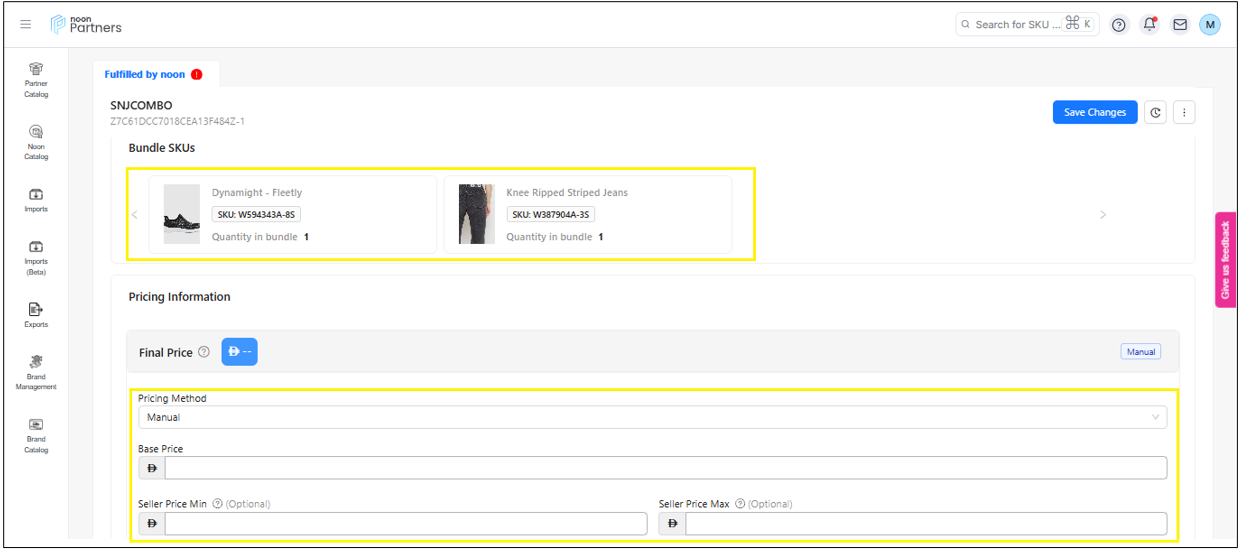Image resolution: width=1243 pixels, height=550 pixels.
Task: Open the hamburger navigation menu
Action: (26, 25)
